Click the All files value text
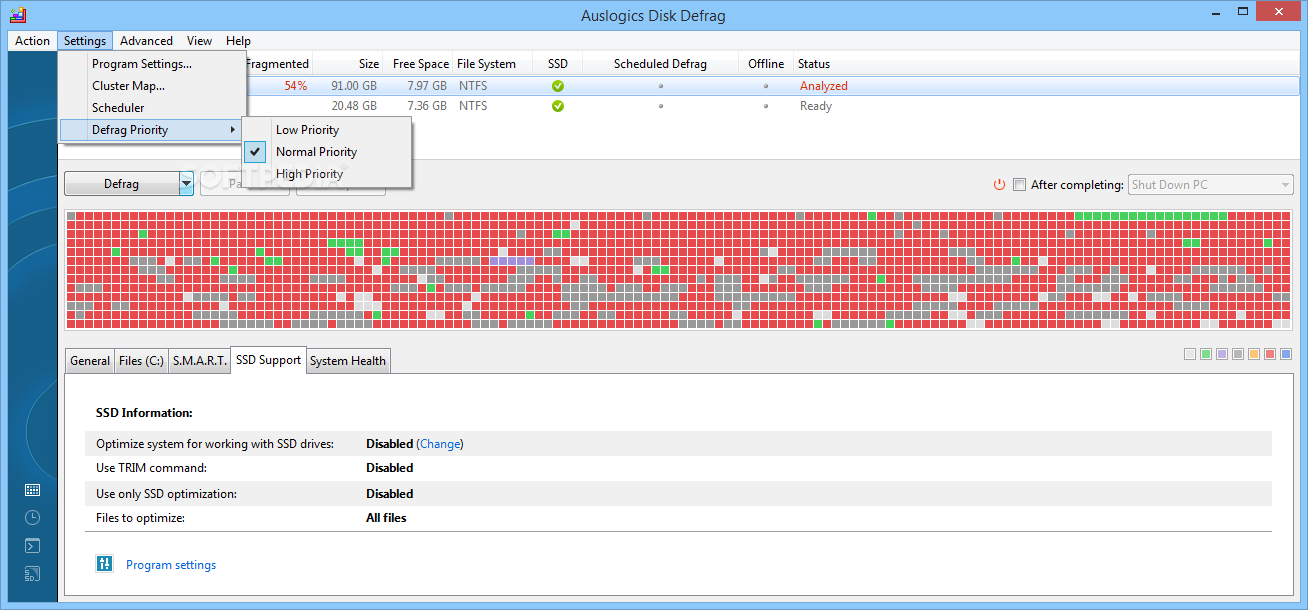The image size is (1308, 610). tap(386, 518)
